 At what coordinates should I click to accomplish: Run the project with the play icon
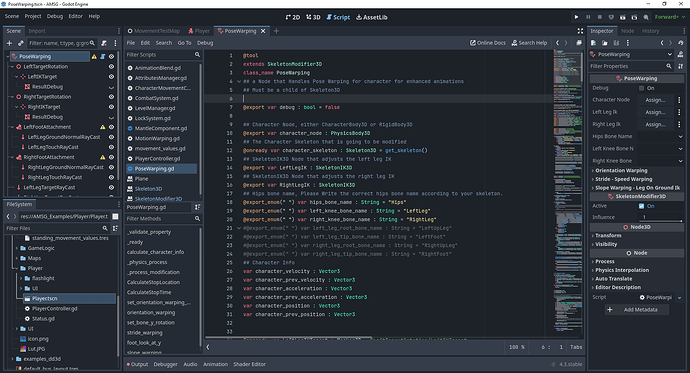coord(576,17)
